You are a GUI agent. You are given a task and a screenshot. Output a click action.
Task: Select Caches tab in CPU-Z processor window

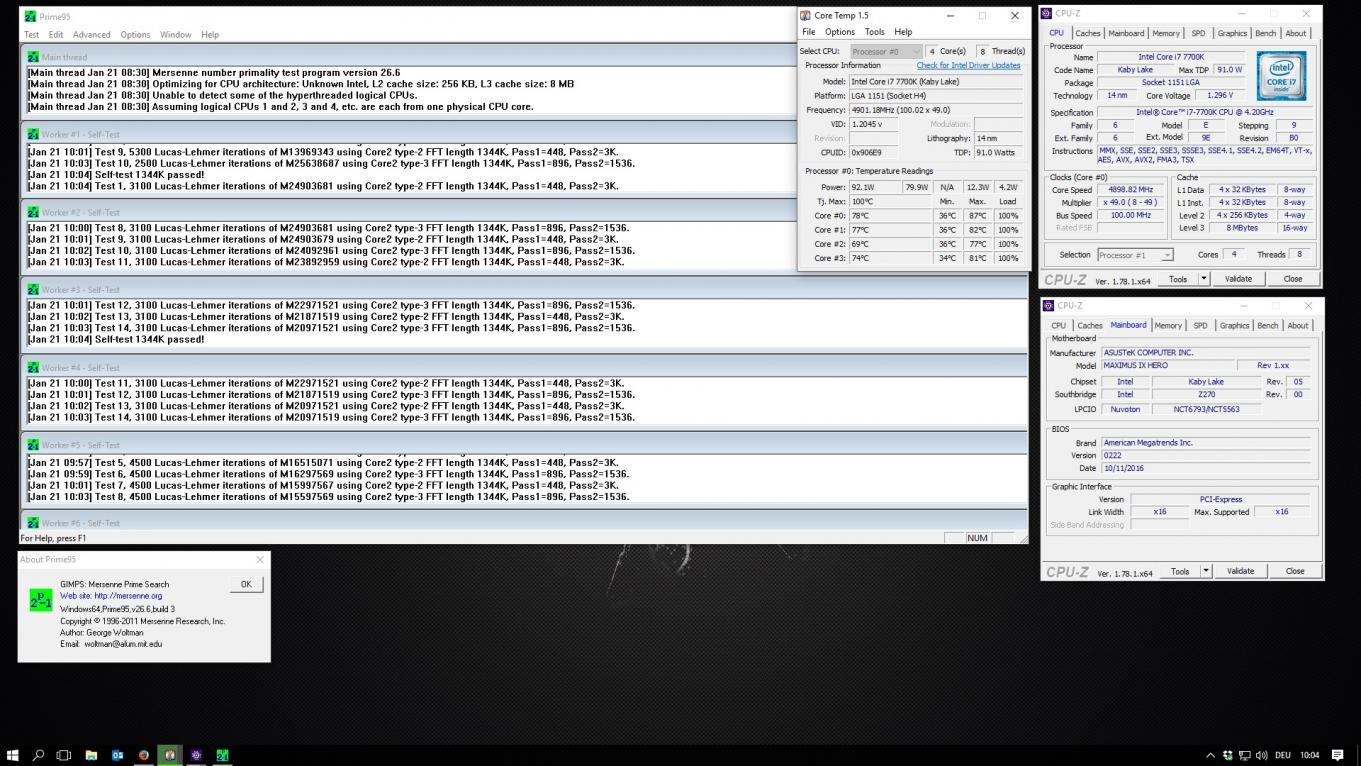pyautogui.click(x=1088, y=33)
